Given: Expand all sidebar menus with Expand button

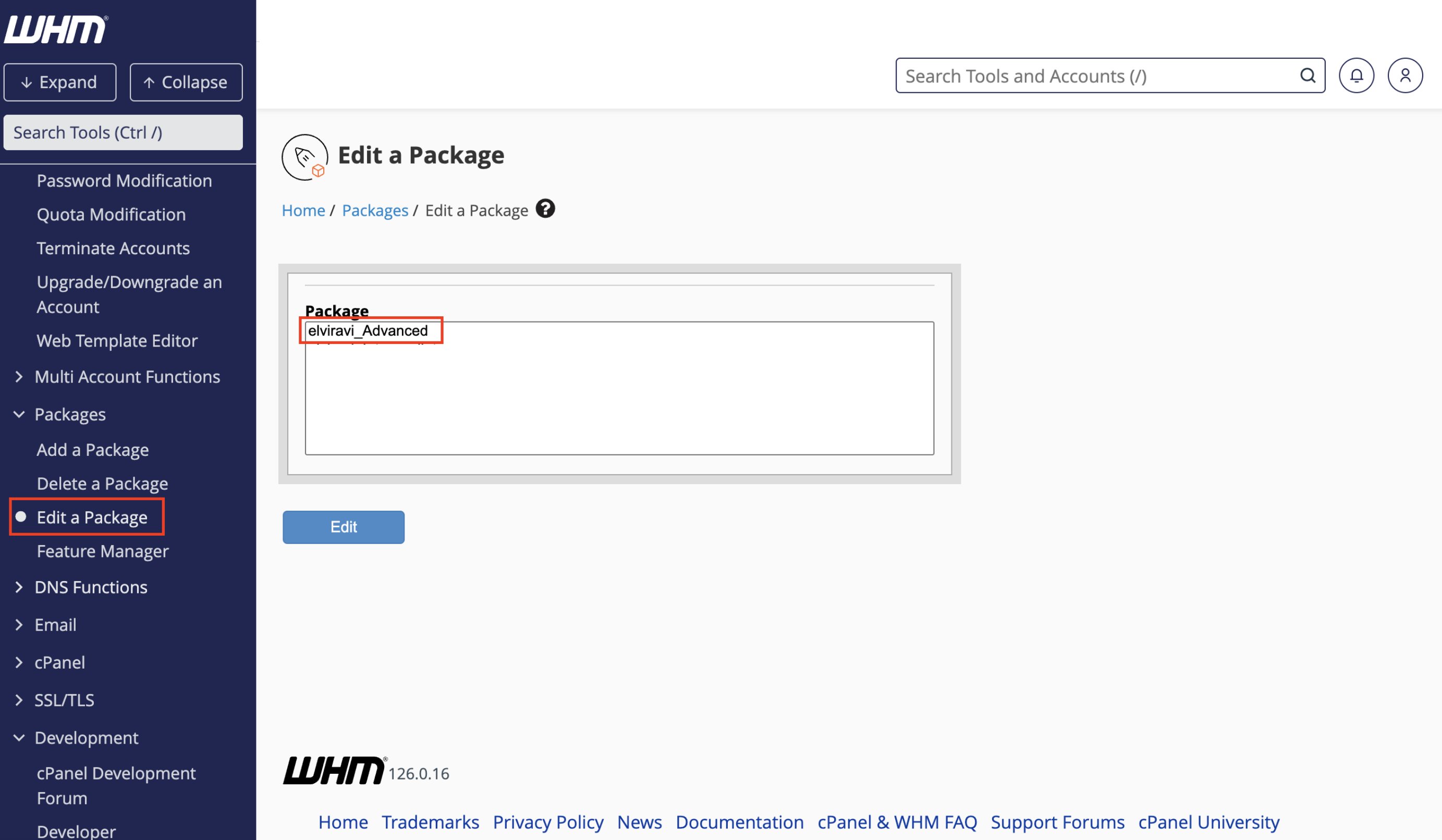Looking at the screenshot, I should tap(60, 82).
